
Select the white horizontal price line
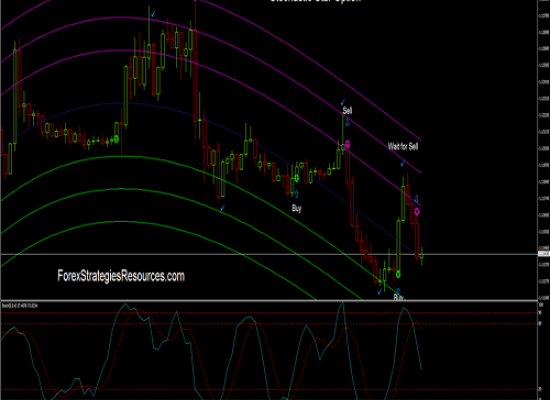[269, 254]
